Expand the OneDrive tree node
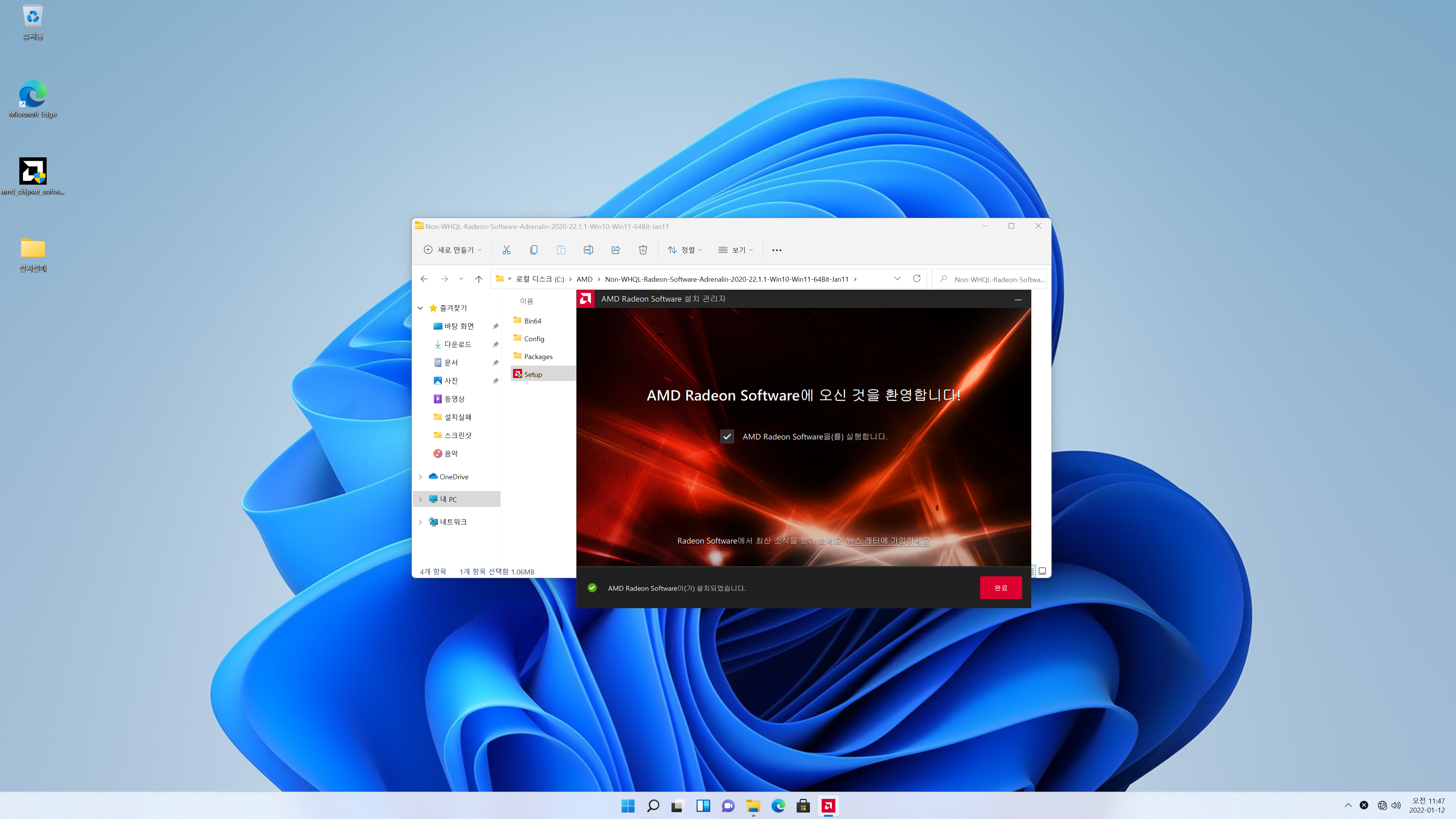The image size is (1456, 819). [x=420, y=477]
